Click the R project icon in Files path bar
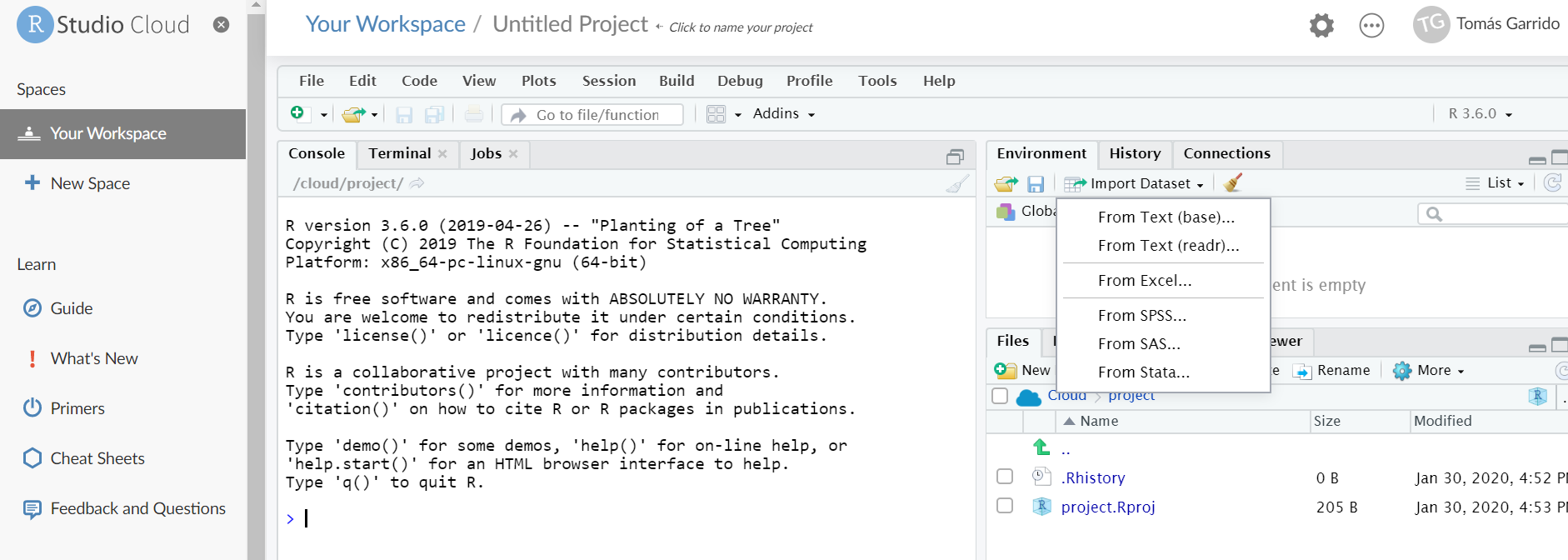The height and width of the screenshot is (560, 1568). point(1538,397)
